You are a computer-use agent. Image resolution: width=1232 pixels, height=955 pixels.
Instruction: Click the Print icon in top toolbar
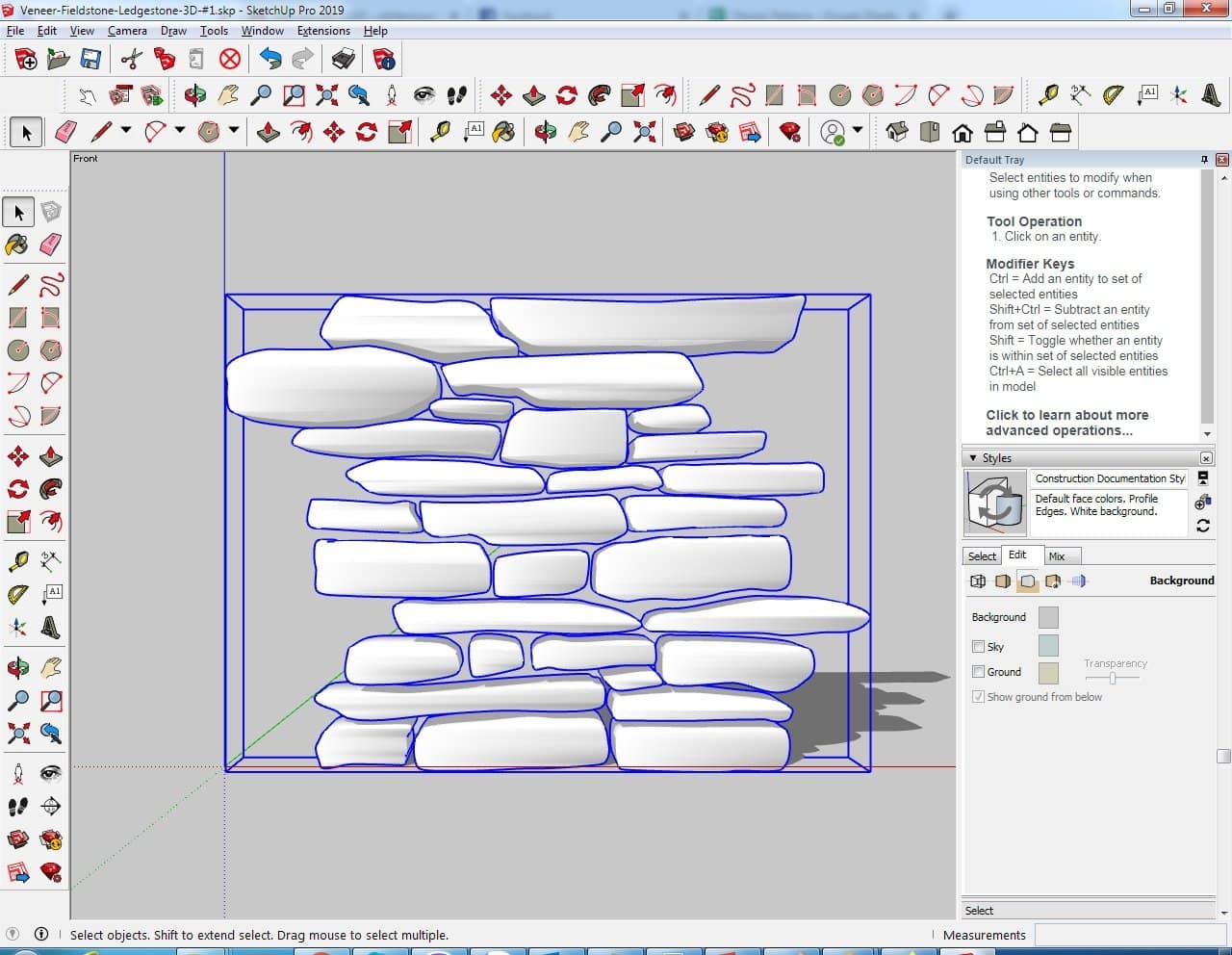(x=344, y=60)
